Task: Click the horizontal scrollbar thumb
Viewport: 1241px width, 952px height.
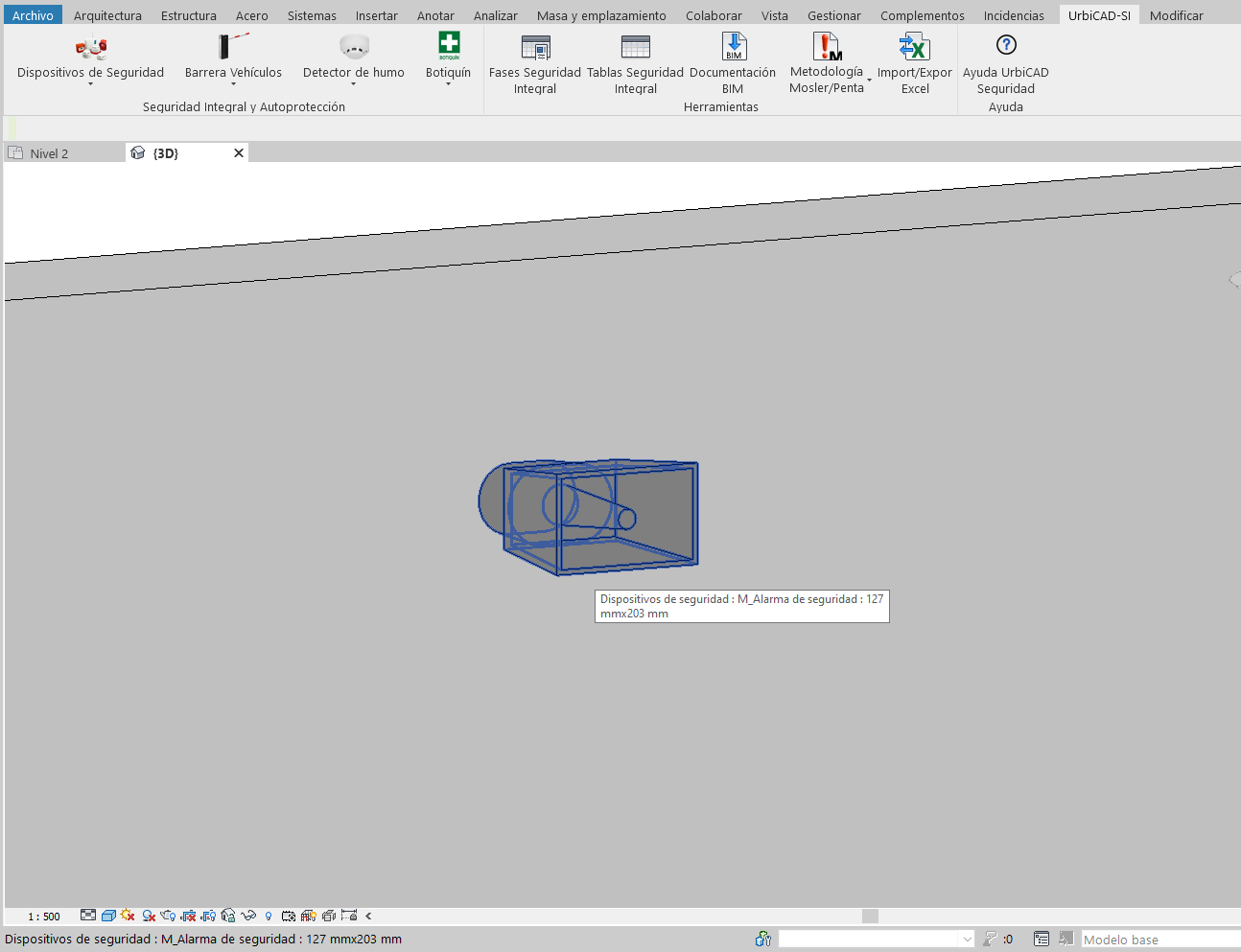Action: (x=870, y=916)
